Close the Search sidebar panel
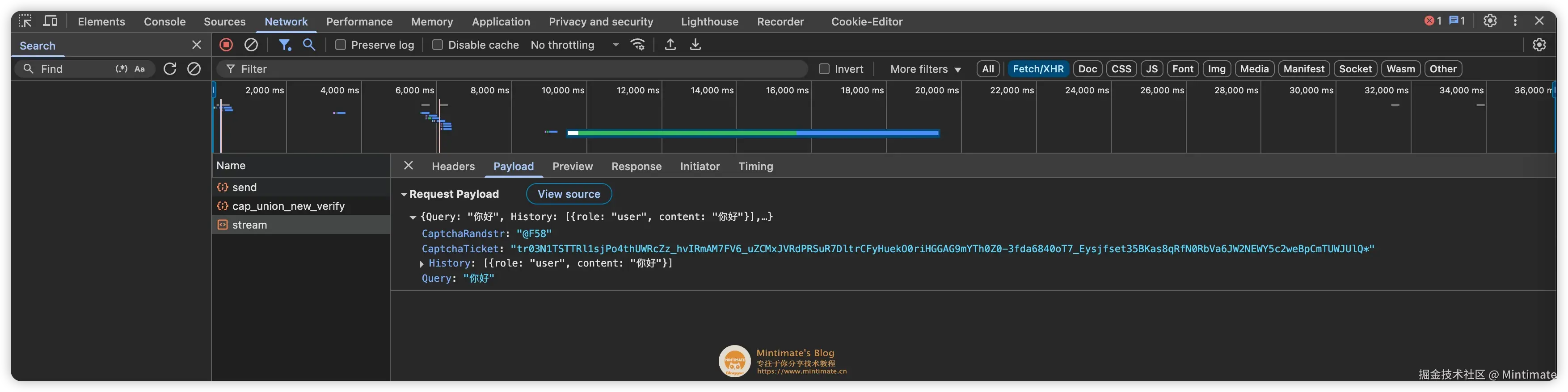 click(196, 45)
